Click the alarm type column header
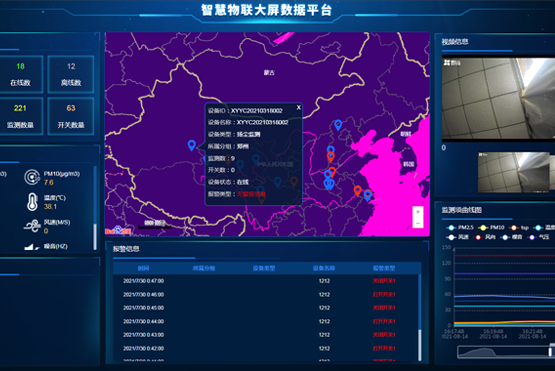Image resolution: width=555 pixels, height=371 pixels. pos(384,268)
